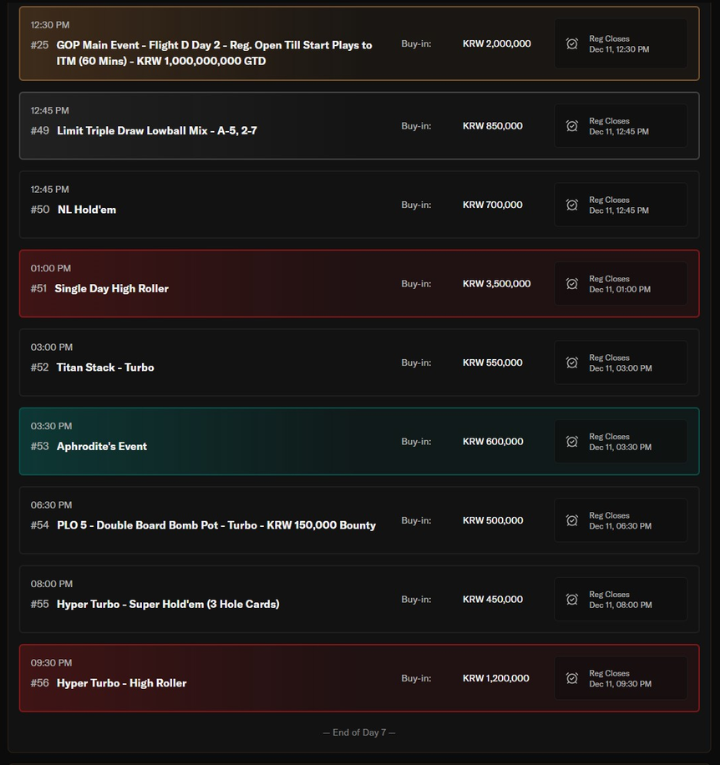Click alarm clock icon for Hyper Turbo High Roller
This screenshot has height=765, width=720.
572,678
